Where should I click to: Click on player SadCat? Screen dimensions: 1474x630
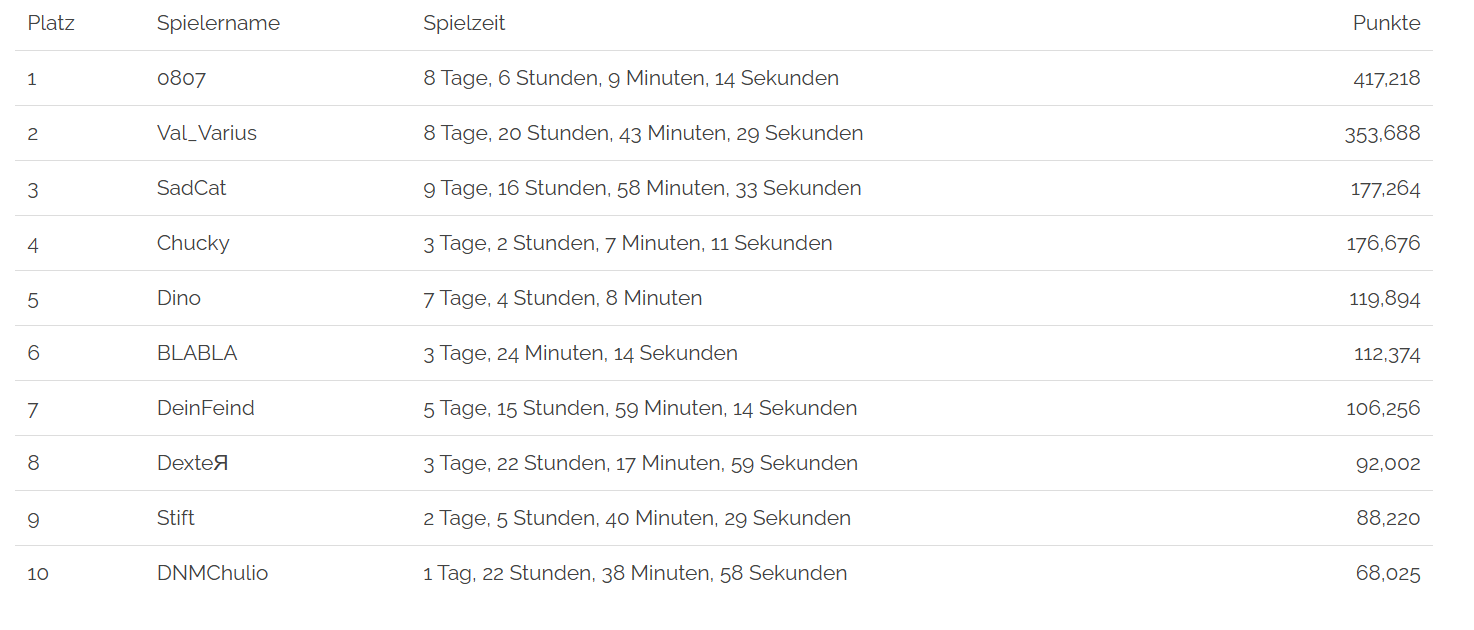(192, 188)
